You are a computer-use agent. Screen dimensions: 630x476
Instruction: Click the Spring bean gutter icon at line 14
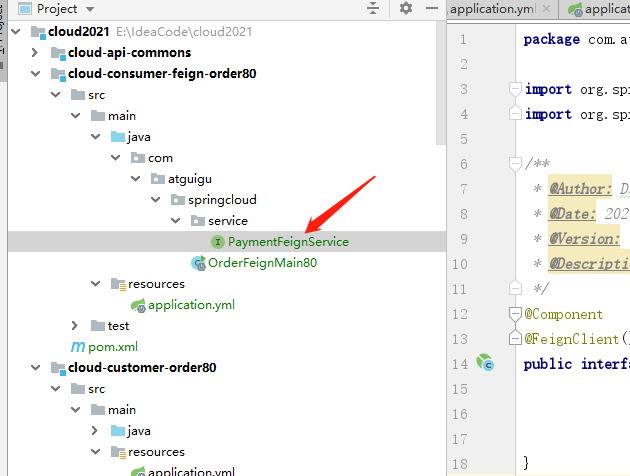point(485,362)
